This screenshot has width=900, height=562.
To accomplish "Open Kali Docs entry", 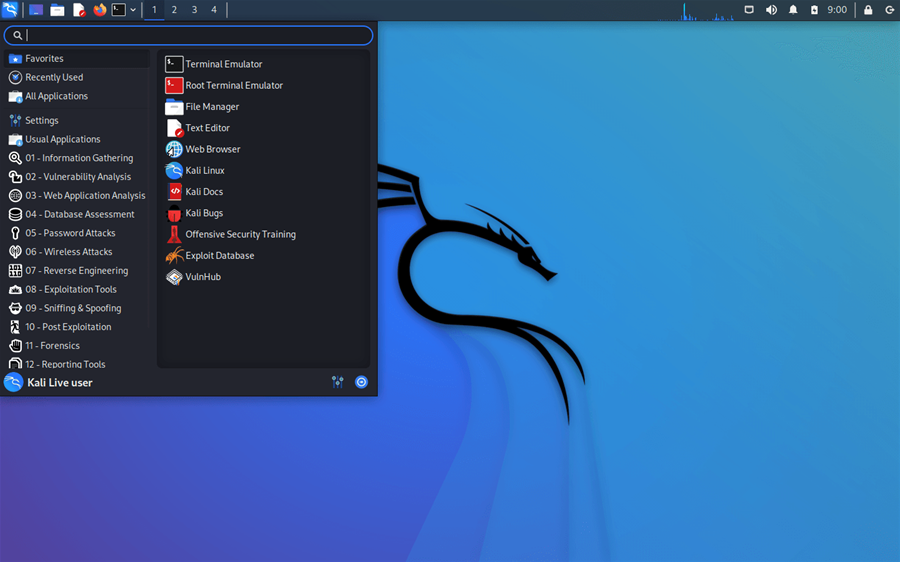I will click(x=263, y=191).
